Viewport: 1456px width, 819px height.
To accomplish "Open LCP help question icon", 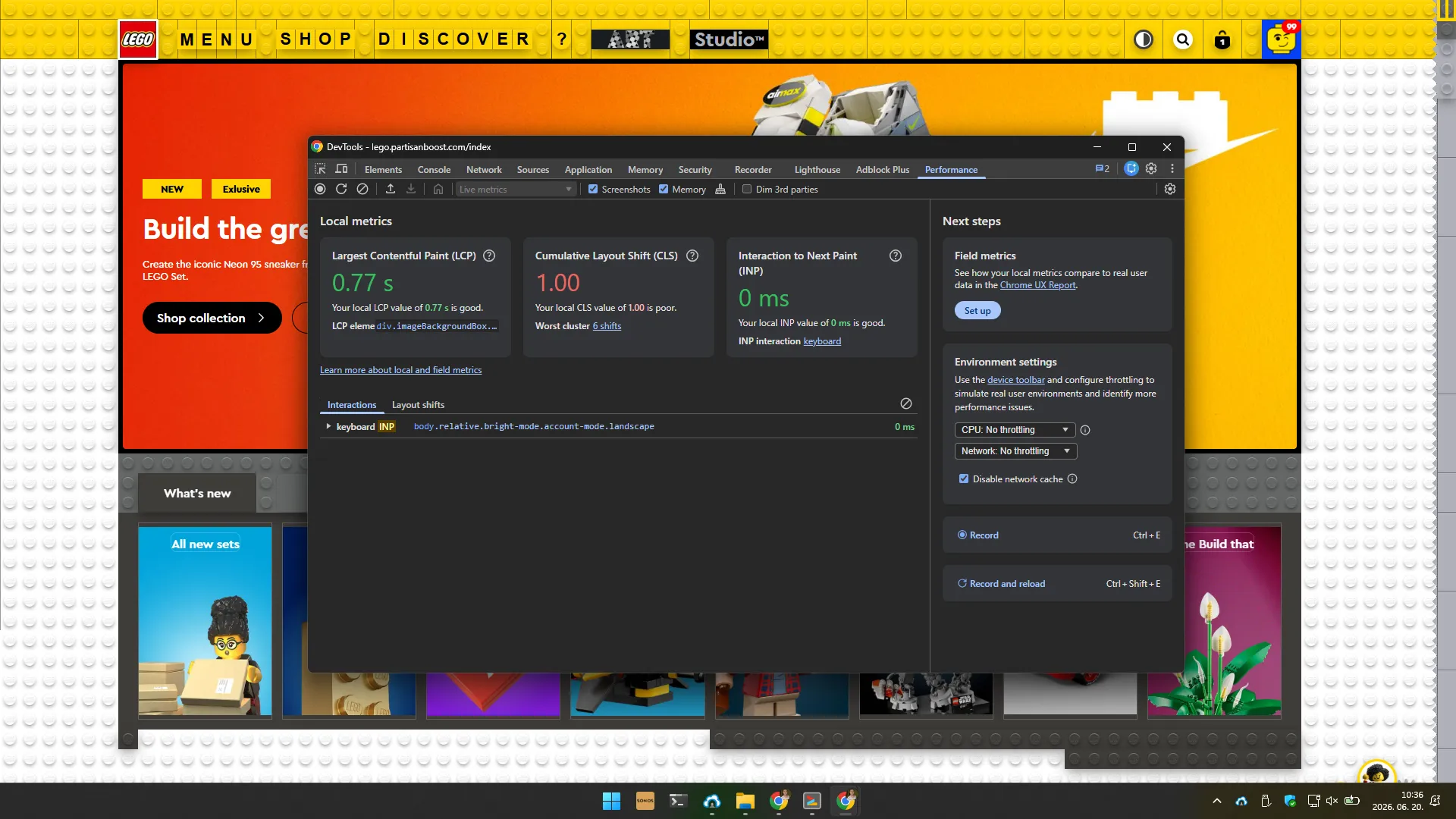I will tap(489, 256).
